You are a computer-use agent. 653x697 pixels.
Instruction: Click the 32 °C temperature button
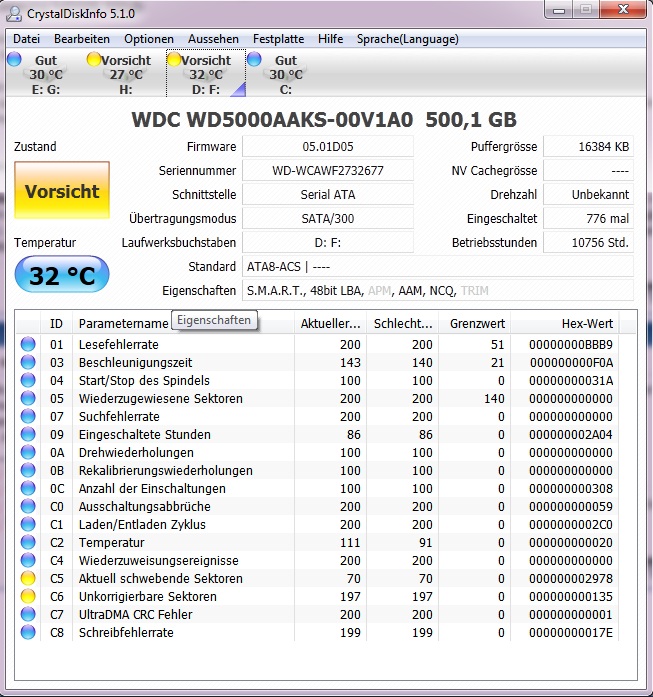coord(62,275)
